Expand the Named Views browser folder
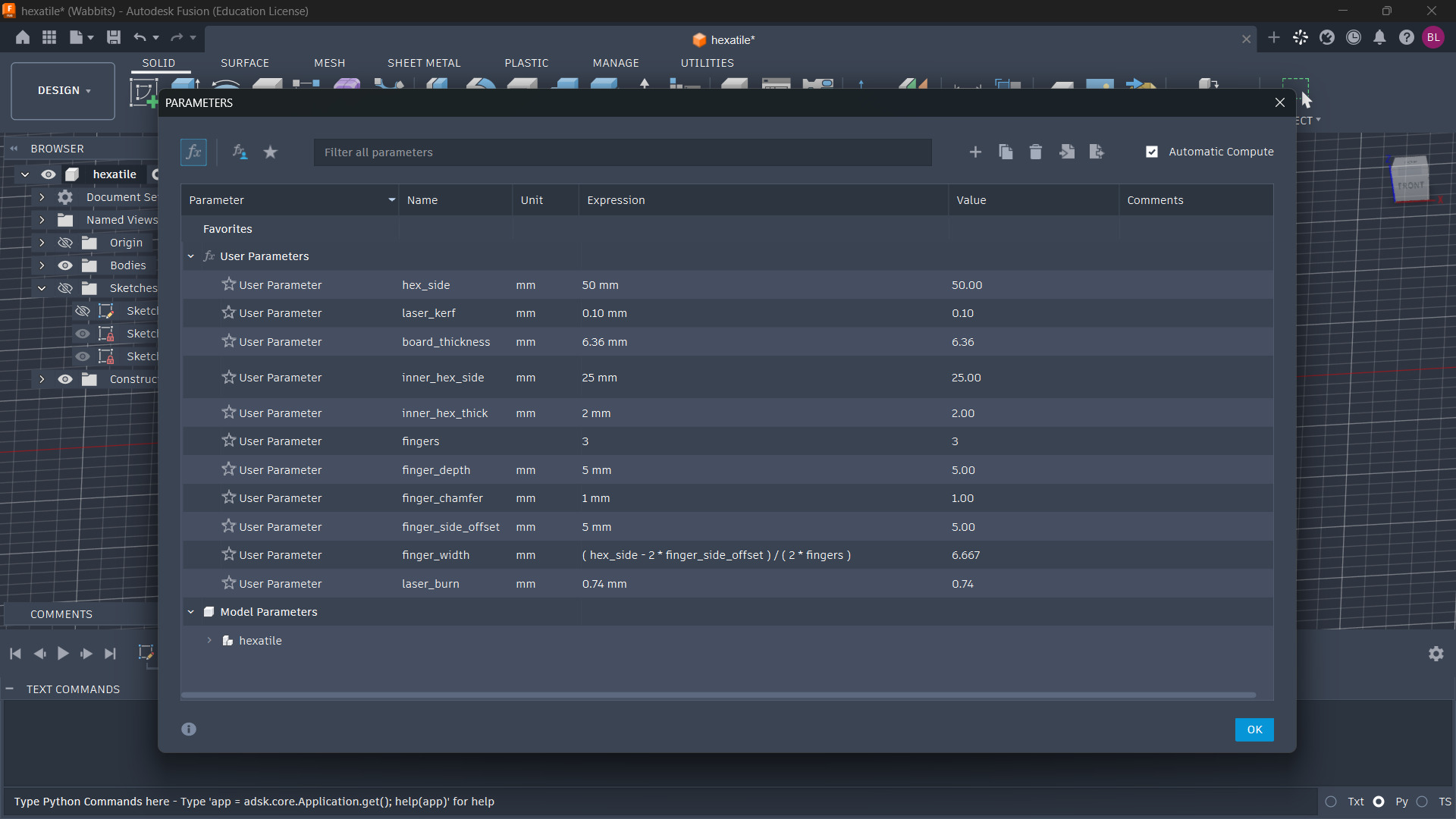This screenshot has height=819, width=1456. 42,220
